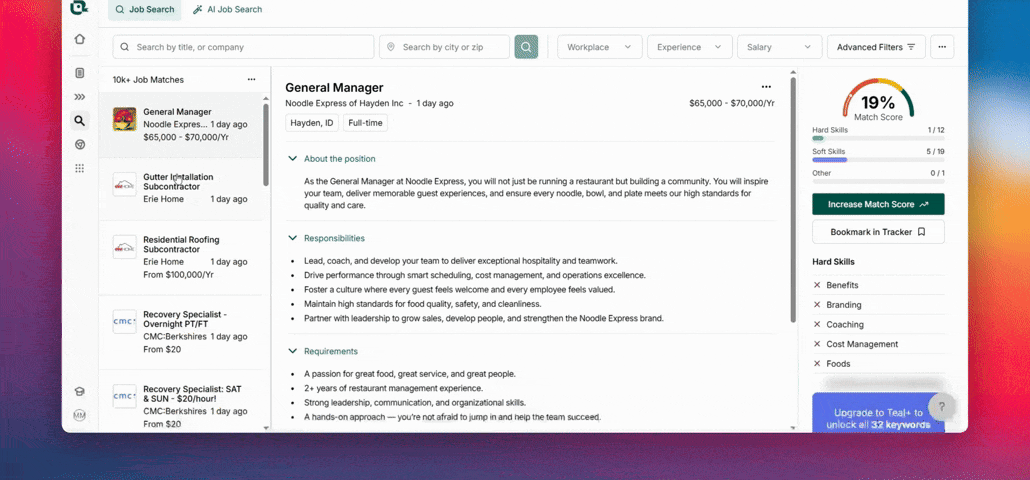Open the Experience filter dropdown
The image size is (1030, 480).
click(x=690, y=47)
